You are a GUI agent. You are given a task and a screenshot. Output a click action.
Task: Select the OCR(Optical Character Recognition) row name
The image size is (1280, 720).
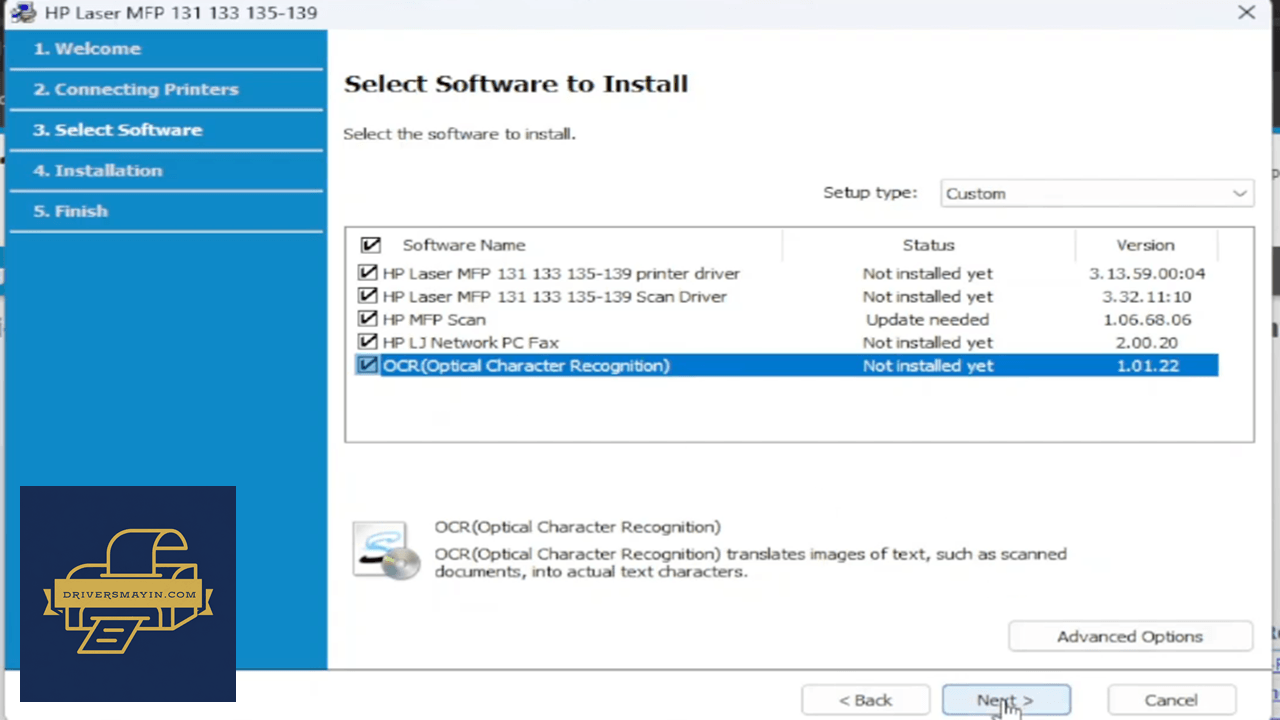click(526, 365)
